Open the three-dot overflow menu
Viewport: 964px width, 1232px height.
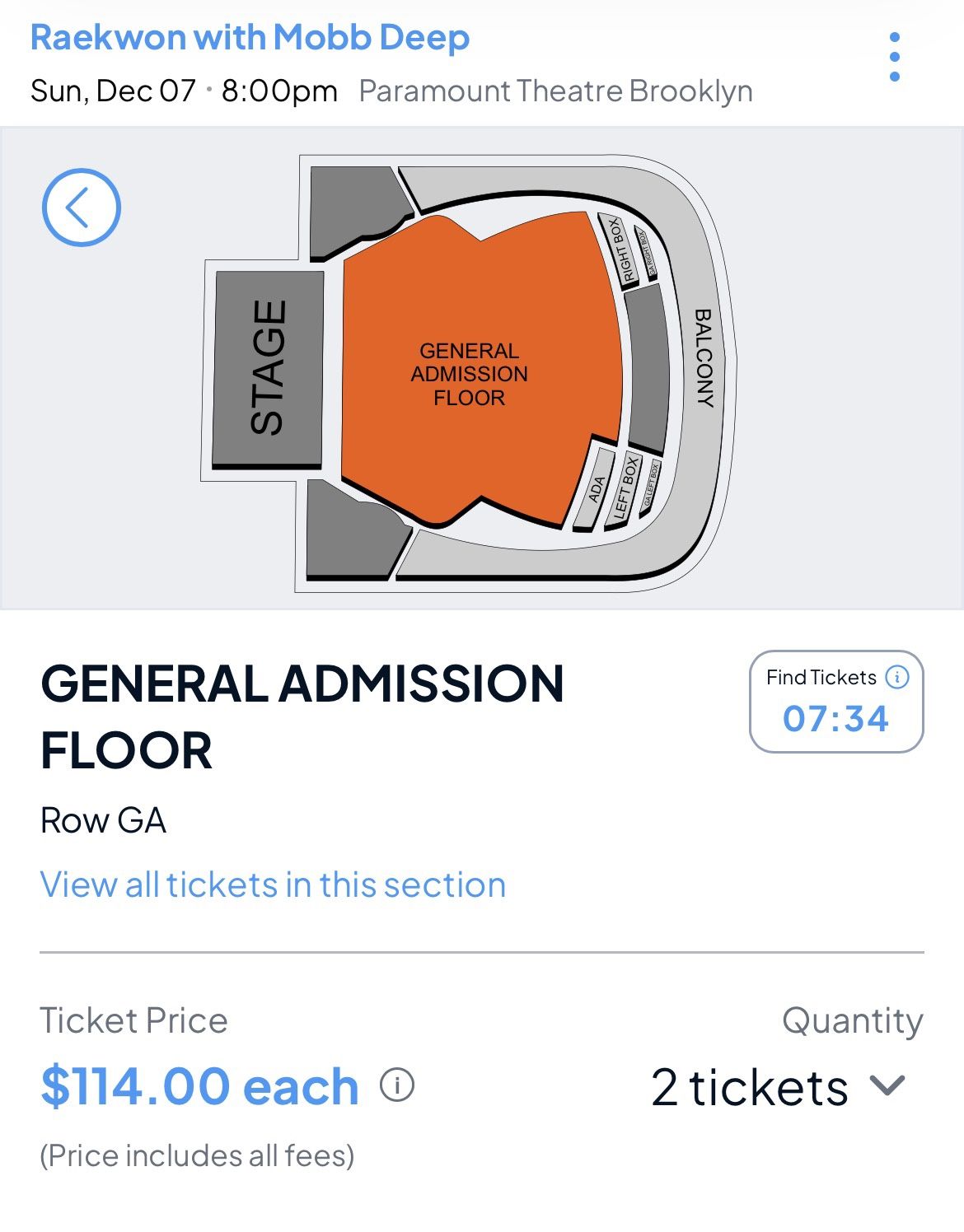(895, 58)
